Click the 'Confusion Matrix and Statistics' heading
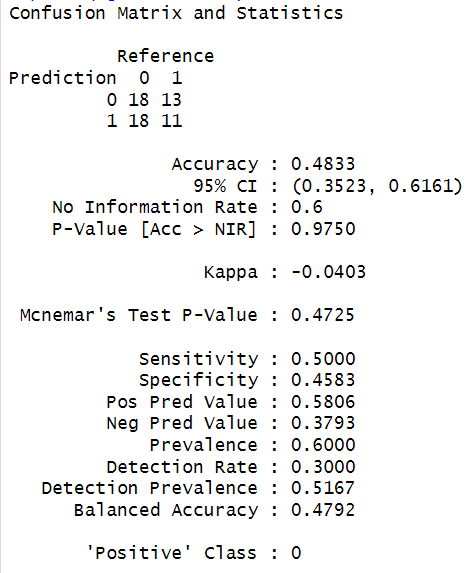The height and width of the screenshot is (573, 468). (x=176, y=13)
